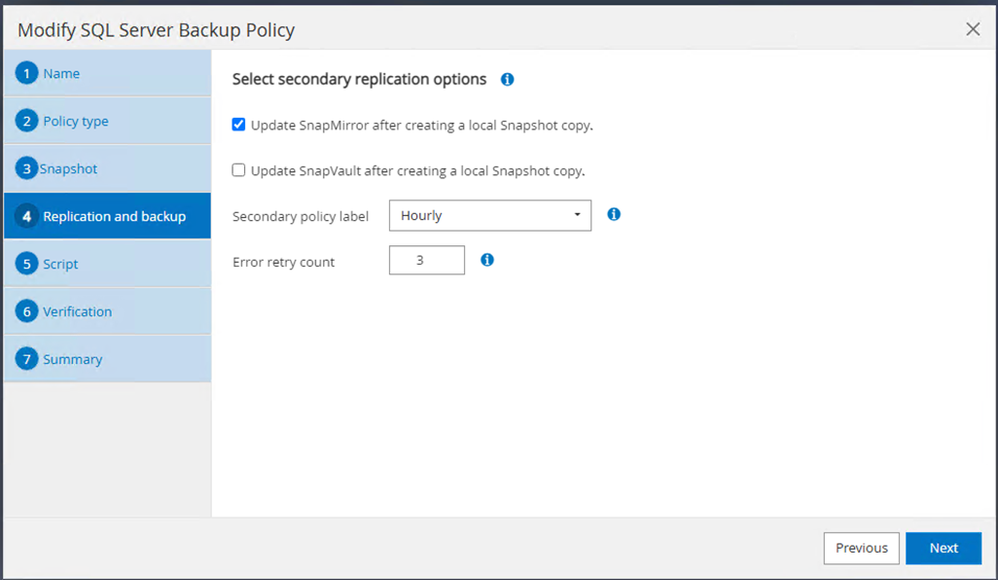The height and width of the screenshot is (580, 998).
Task: Click the step 2 number circle
Action: tap(27, 121)
